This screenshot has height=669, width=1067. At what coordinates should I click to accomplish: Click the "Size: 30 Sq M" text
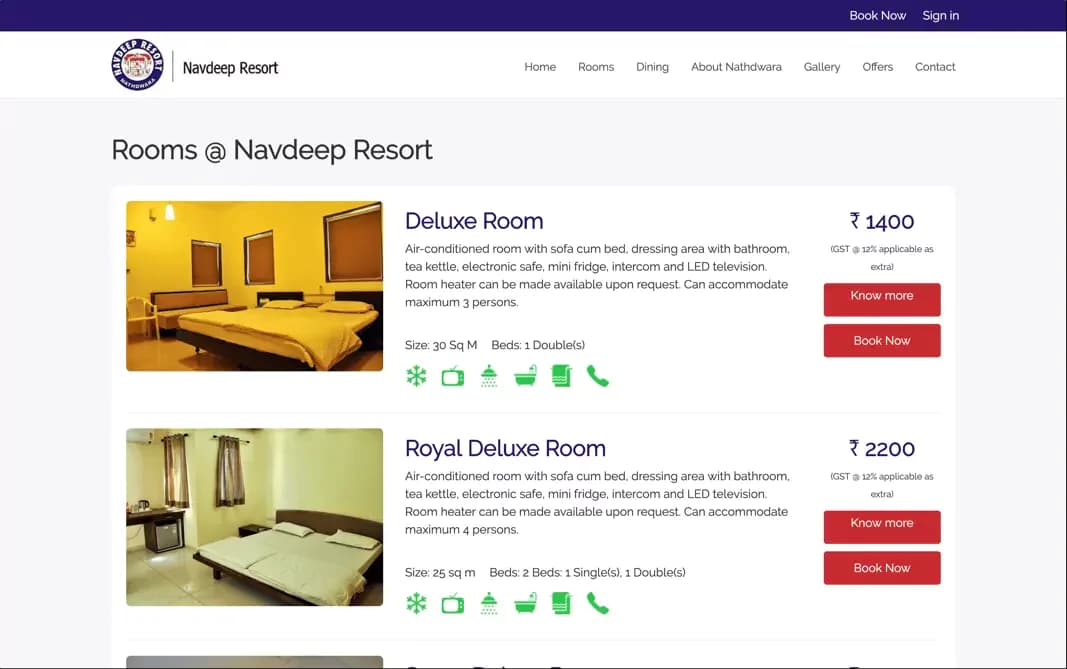441,345
